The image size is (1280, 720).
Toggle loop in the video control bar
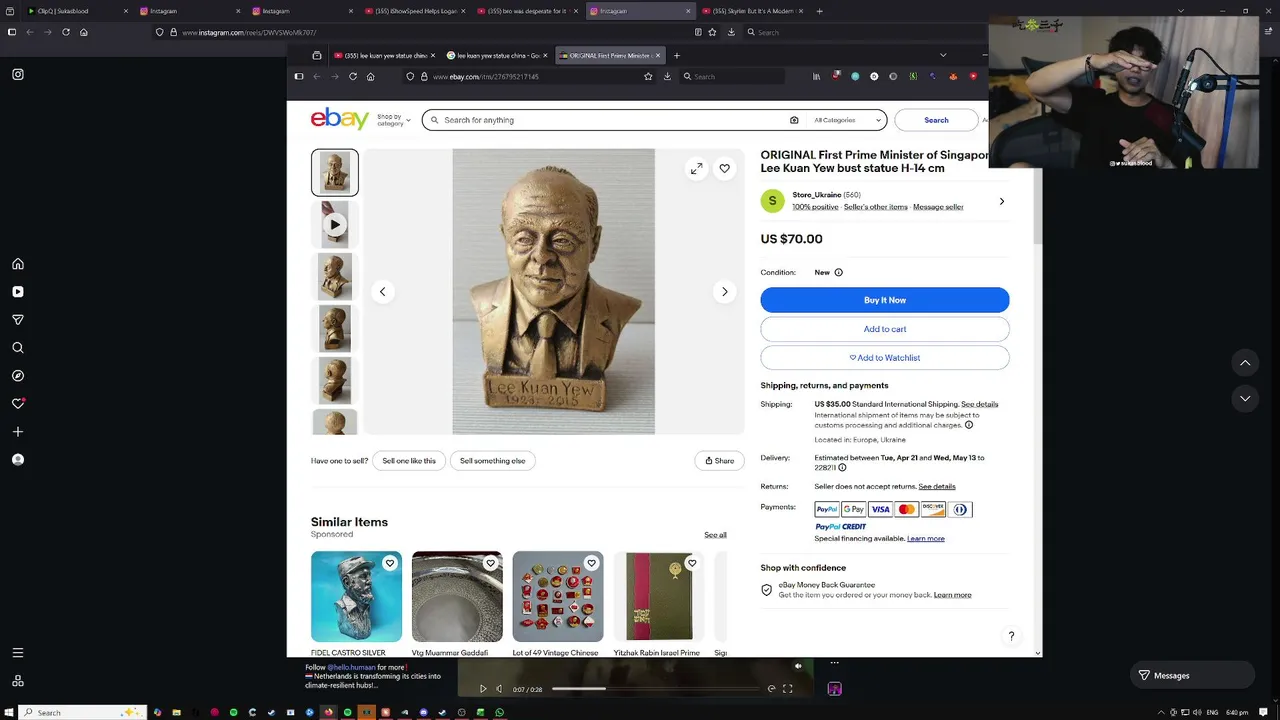pos(771,689)
